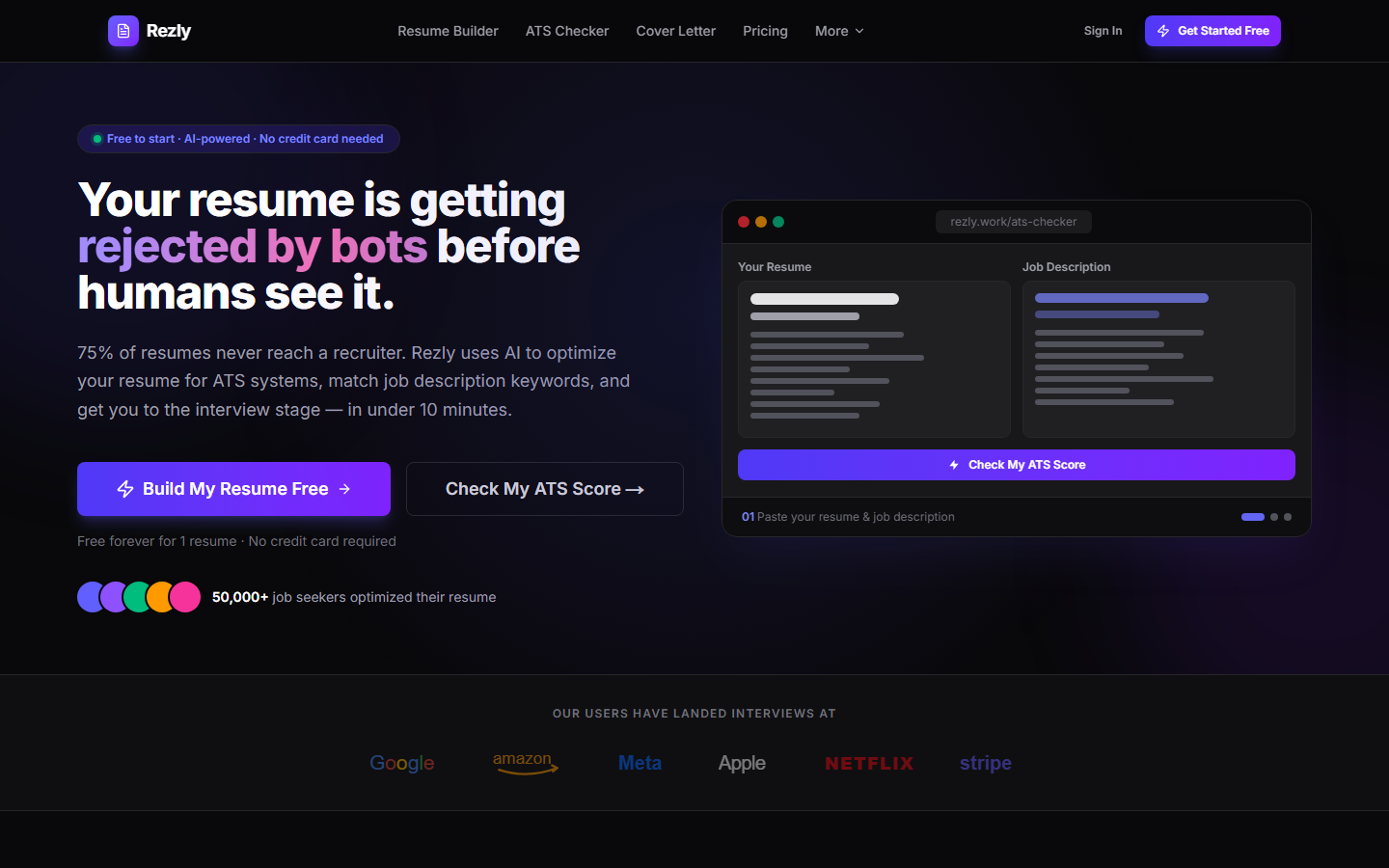Select the third carousel step dot
Image resolution: width=1389 pixels, height=868 pixels.
[1288, 517]
